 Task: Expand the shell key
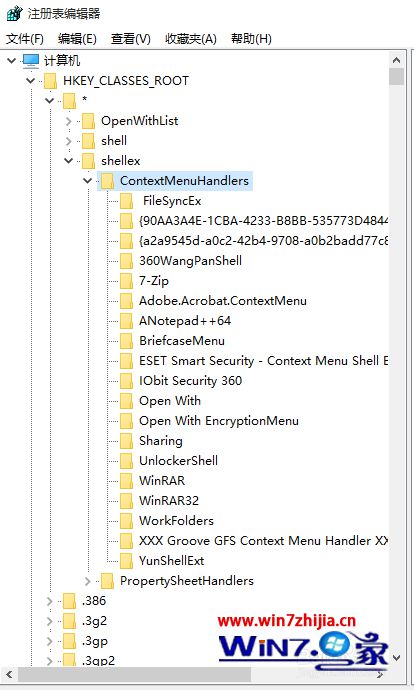(x=69, y=141)
